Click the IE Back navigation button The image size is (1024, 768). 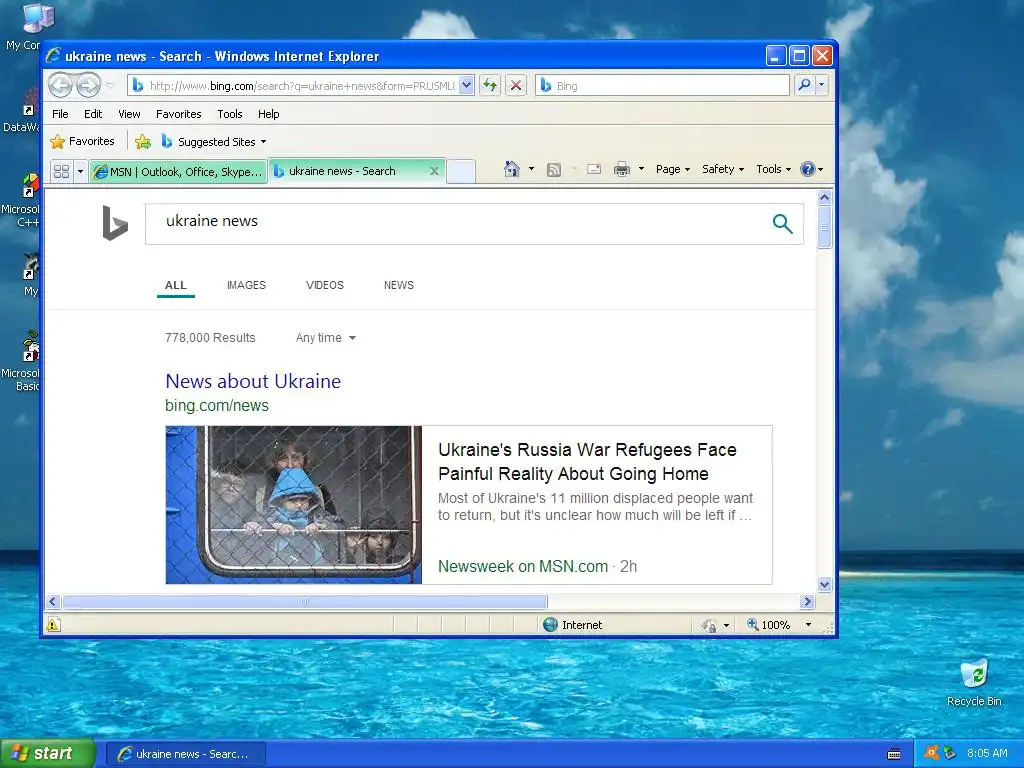[x=61, y=85]
